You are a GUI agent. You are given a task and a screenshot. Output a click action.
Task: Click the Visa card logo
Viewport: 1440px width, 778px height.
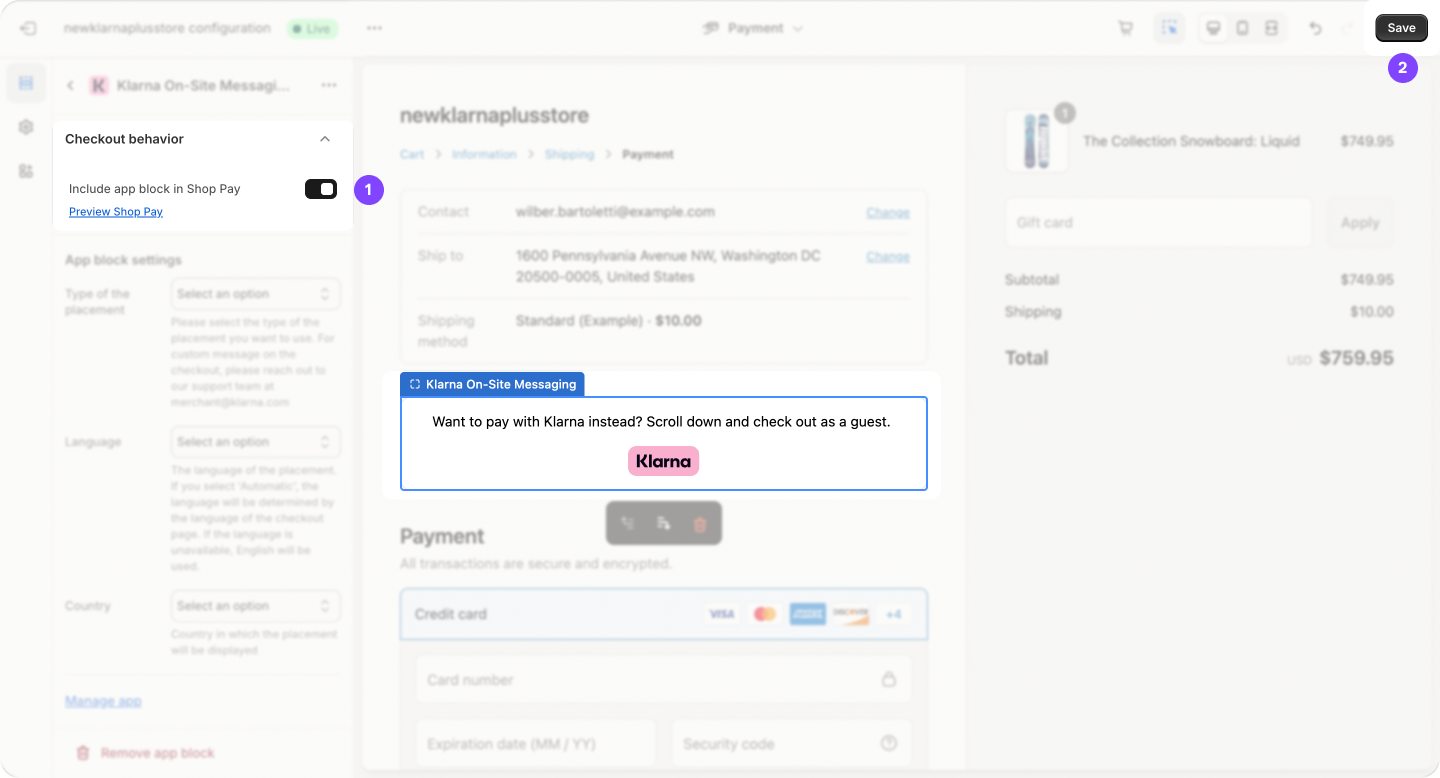pyautogui.click(x=722, y=614)
